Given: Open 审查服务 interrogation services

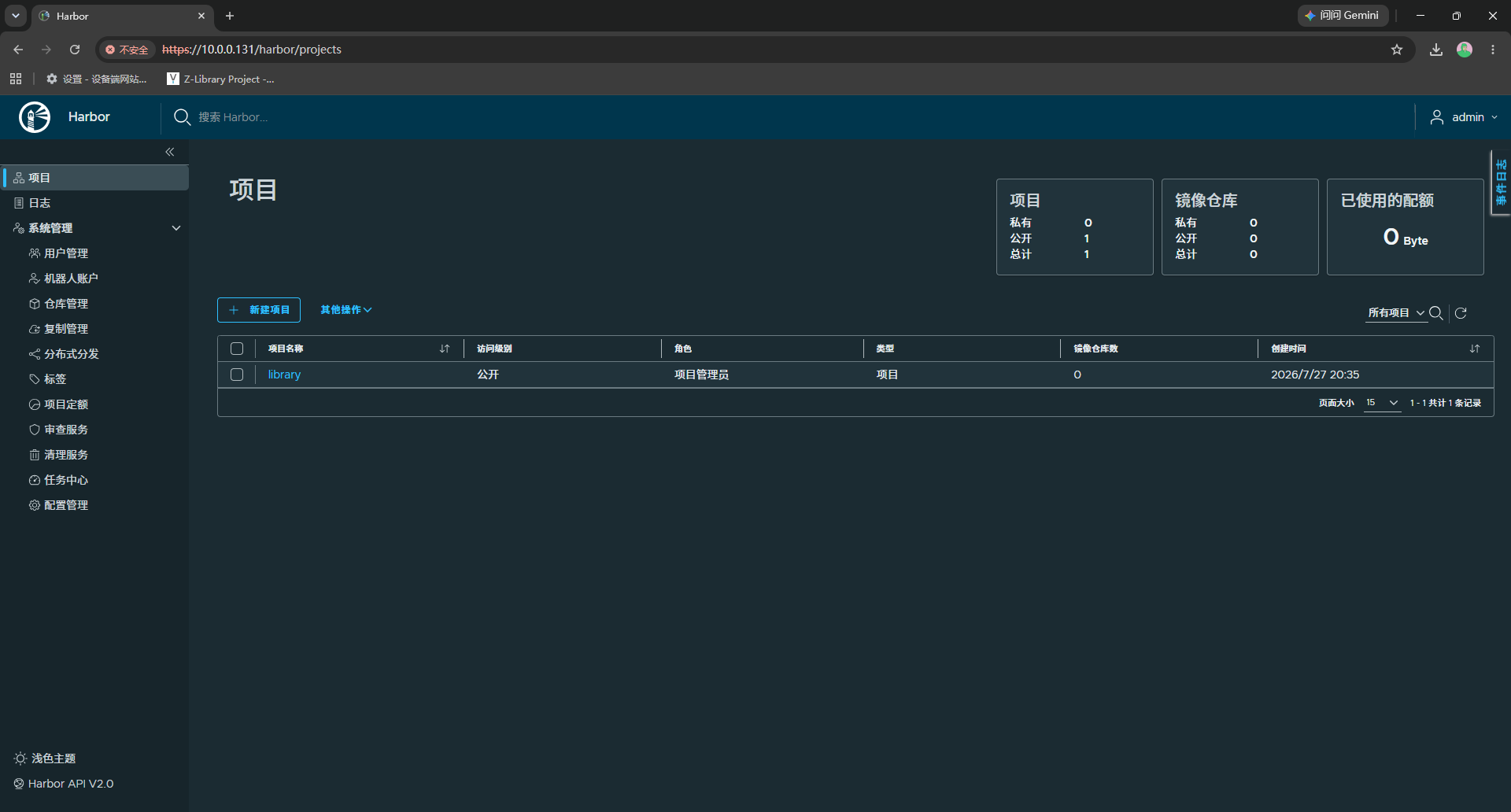Looking at the screenshot, I should [66, 430].
